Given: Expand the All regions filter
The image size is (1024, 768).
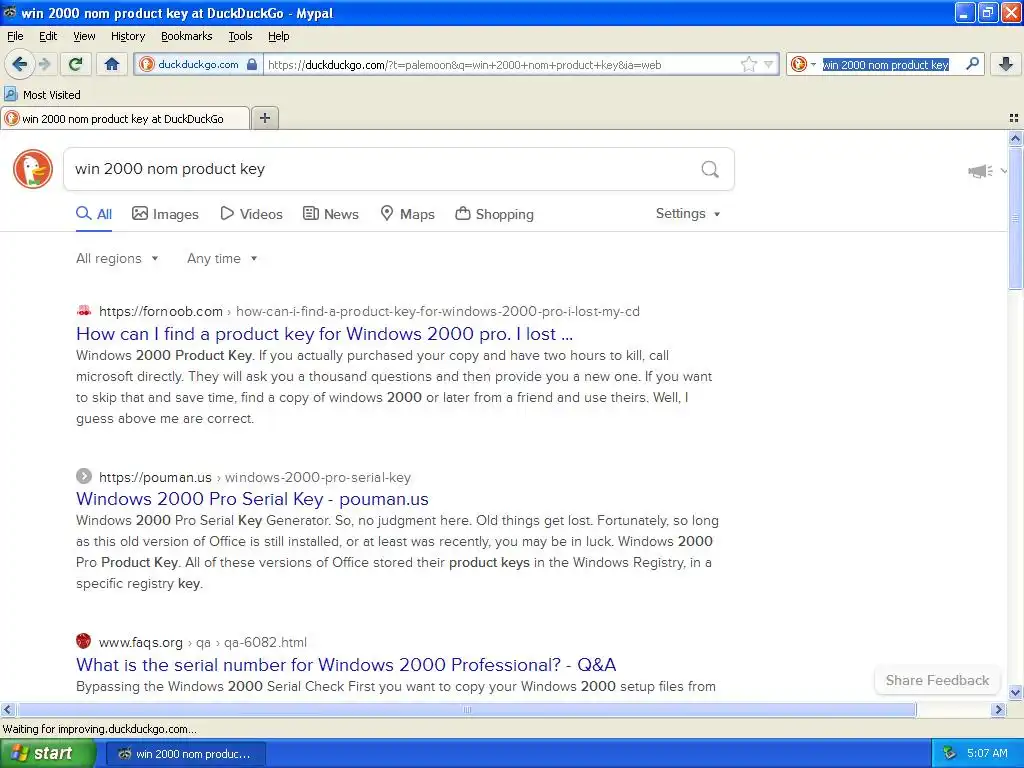Looking at the screenshot, I should [x=117, y=259].
